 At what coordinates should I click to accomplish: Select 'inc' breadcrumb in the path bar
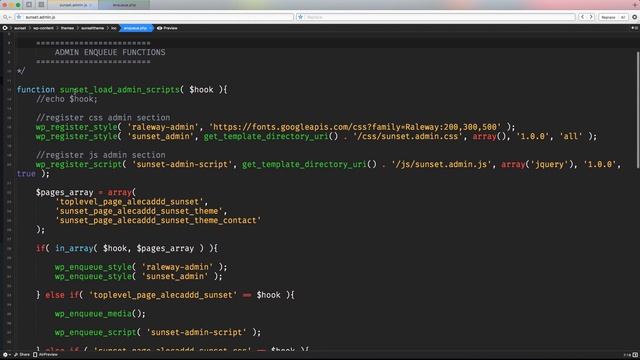113,28
